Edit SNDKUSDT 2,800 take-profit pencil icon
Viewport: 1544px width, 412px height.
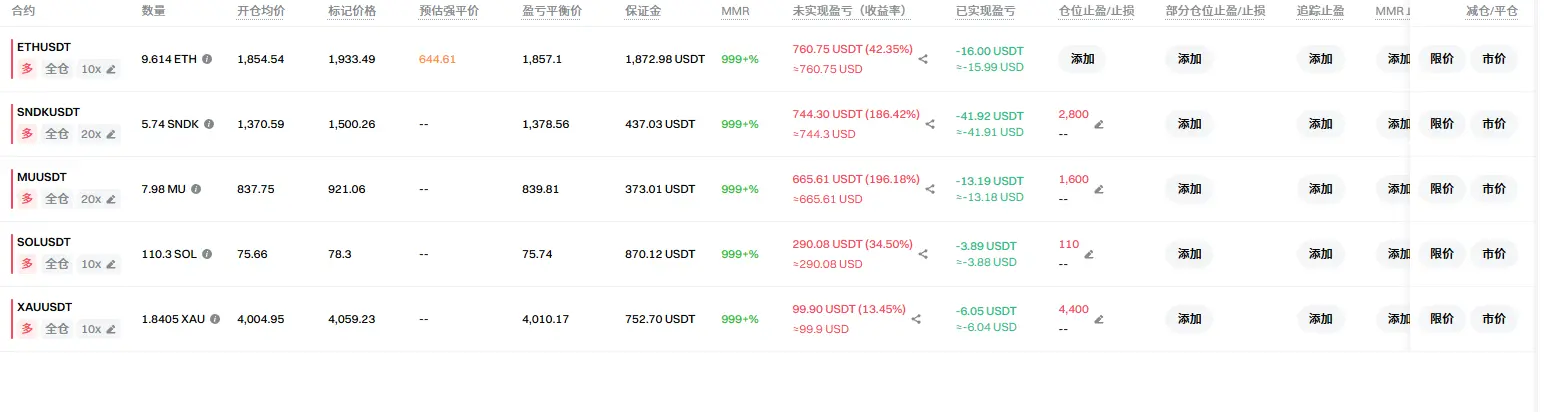pos(1099,124)
